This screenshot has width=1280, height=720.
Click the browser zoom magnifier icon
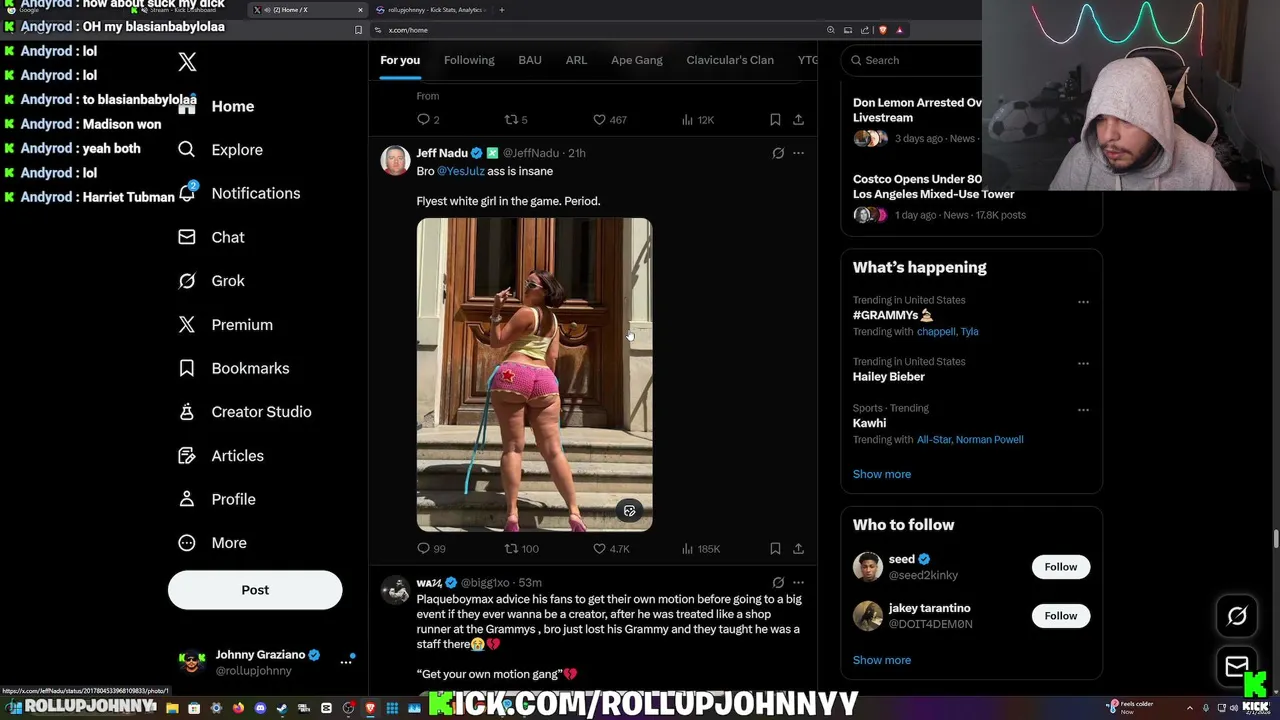830,30
